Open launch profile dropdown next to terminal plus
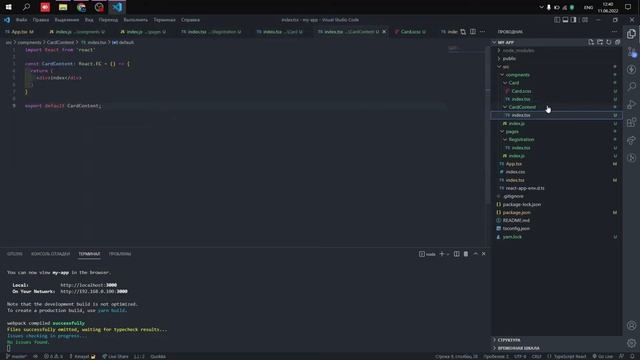 [x=448, y=254]
